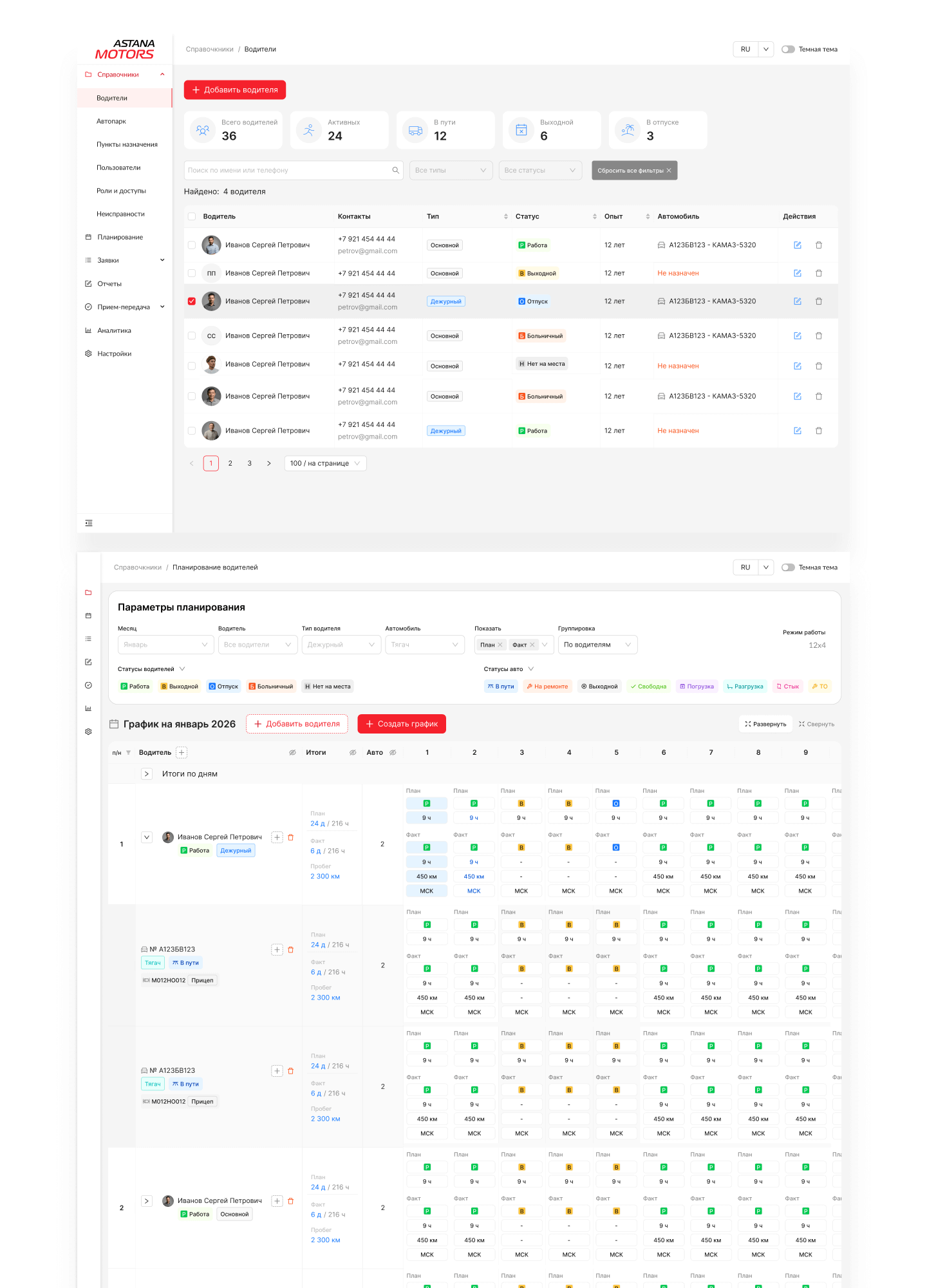Sort the table by the Опыт column
927x1288 pixels.
click(x=648, y=216)
